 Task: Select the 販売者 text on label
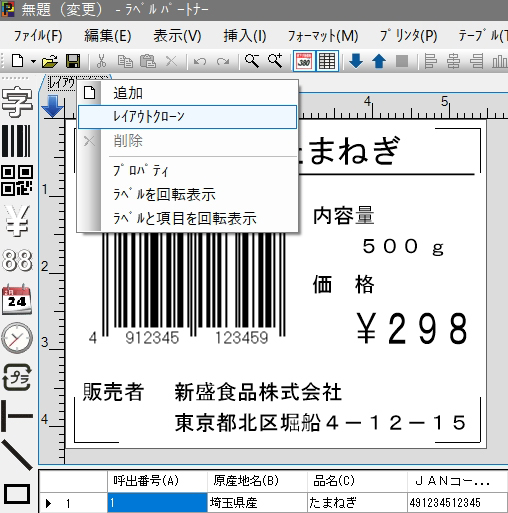tap(113, 392)
